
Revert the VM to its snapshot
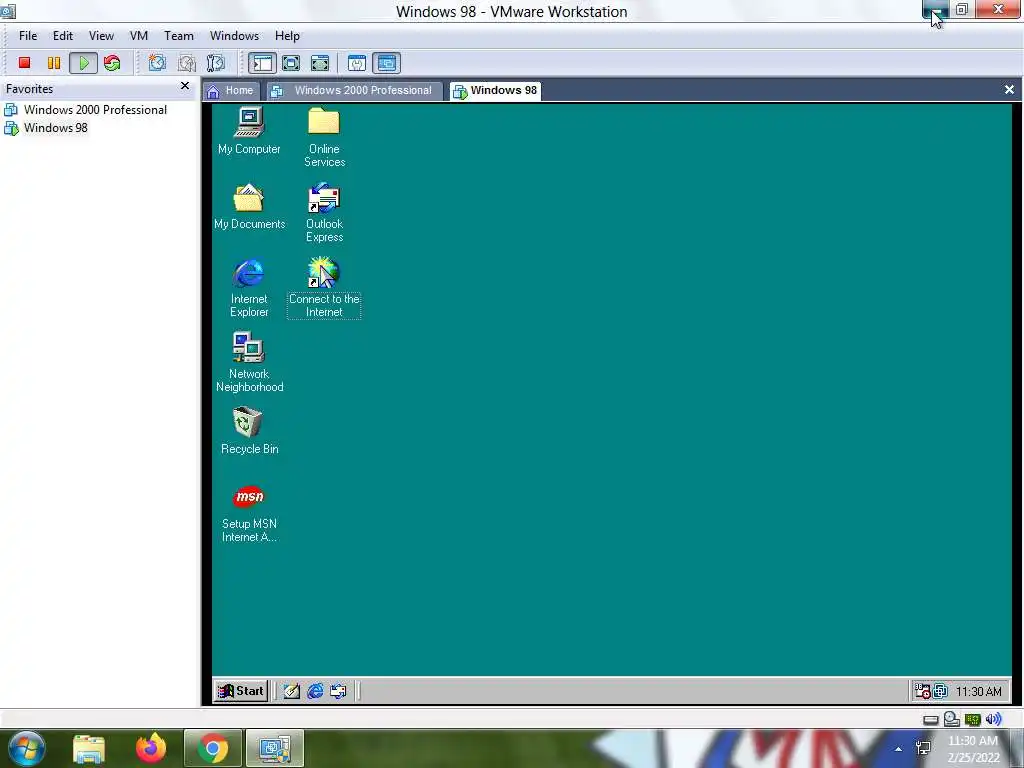click(187, 63)
